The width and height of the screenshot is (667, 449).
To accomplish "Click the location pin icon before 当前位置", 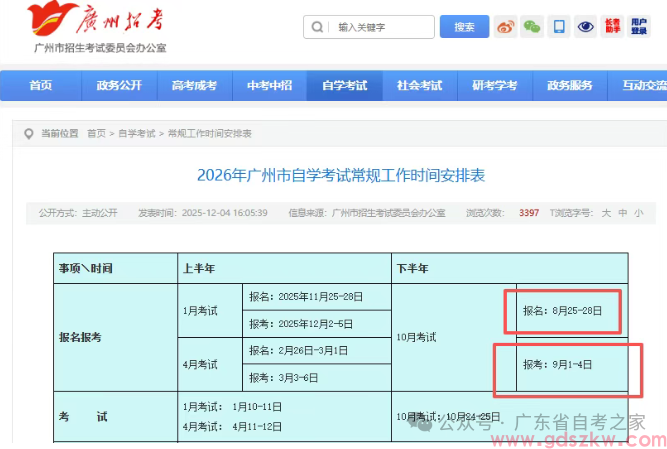I will click(x=29, y=134).
